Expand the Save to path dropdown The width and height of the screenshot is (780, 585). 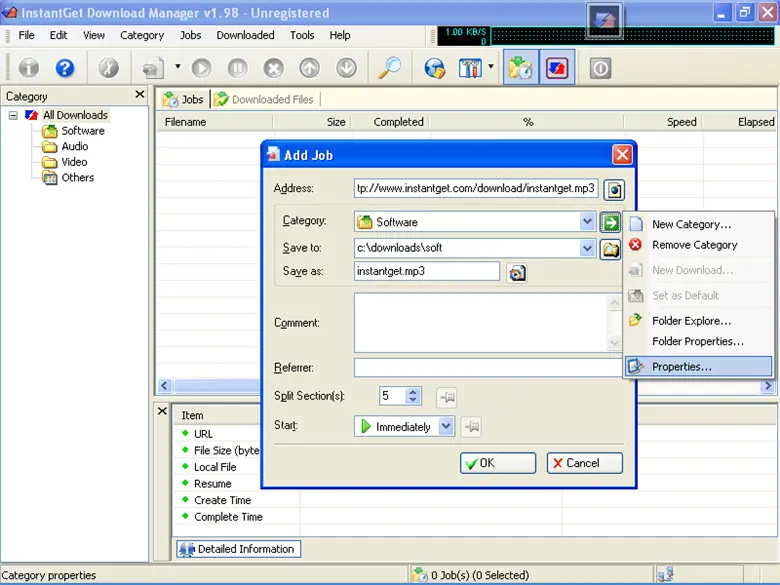click(x=587, y=247)
